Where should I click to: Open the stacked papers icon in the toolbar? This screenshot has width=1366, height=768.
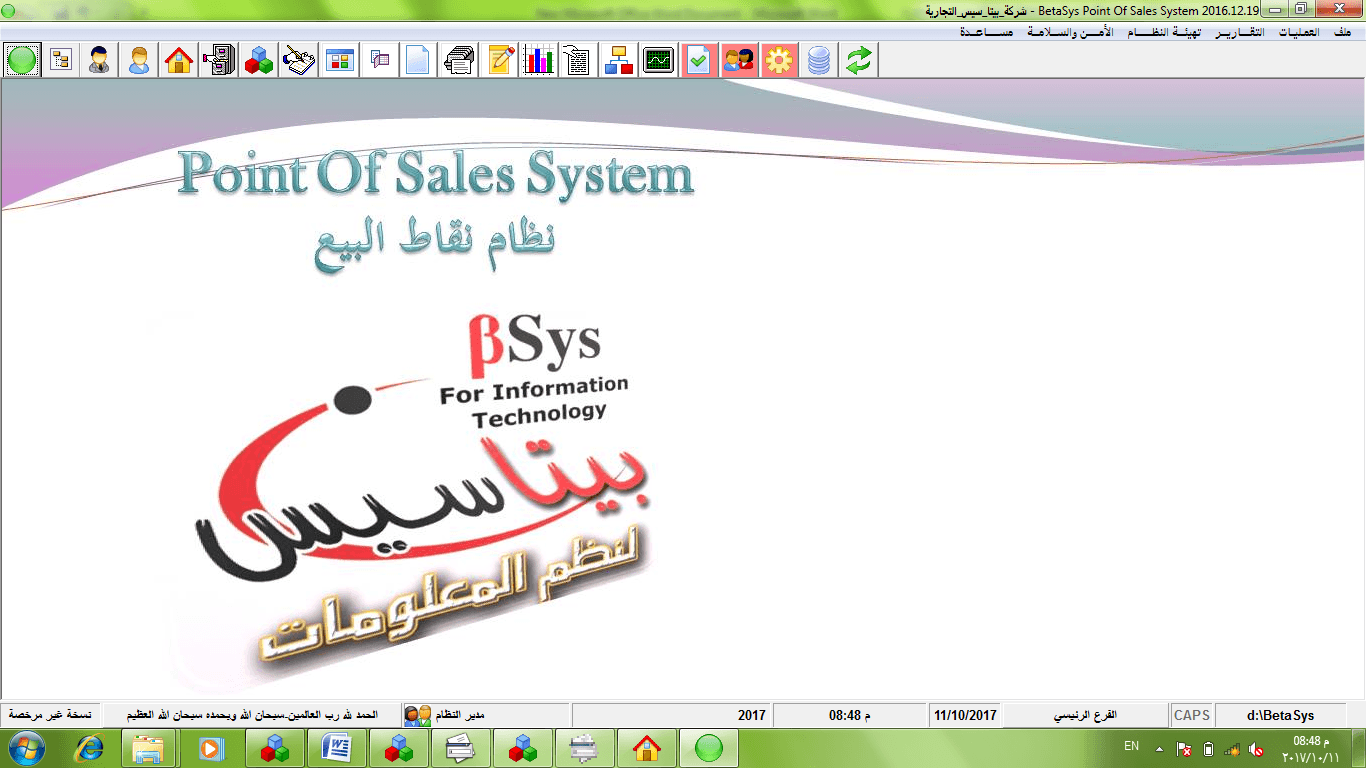(459, 60)
